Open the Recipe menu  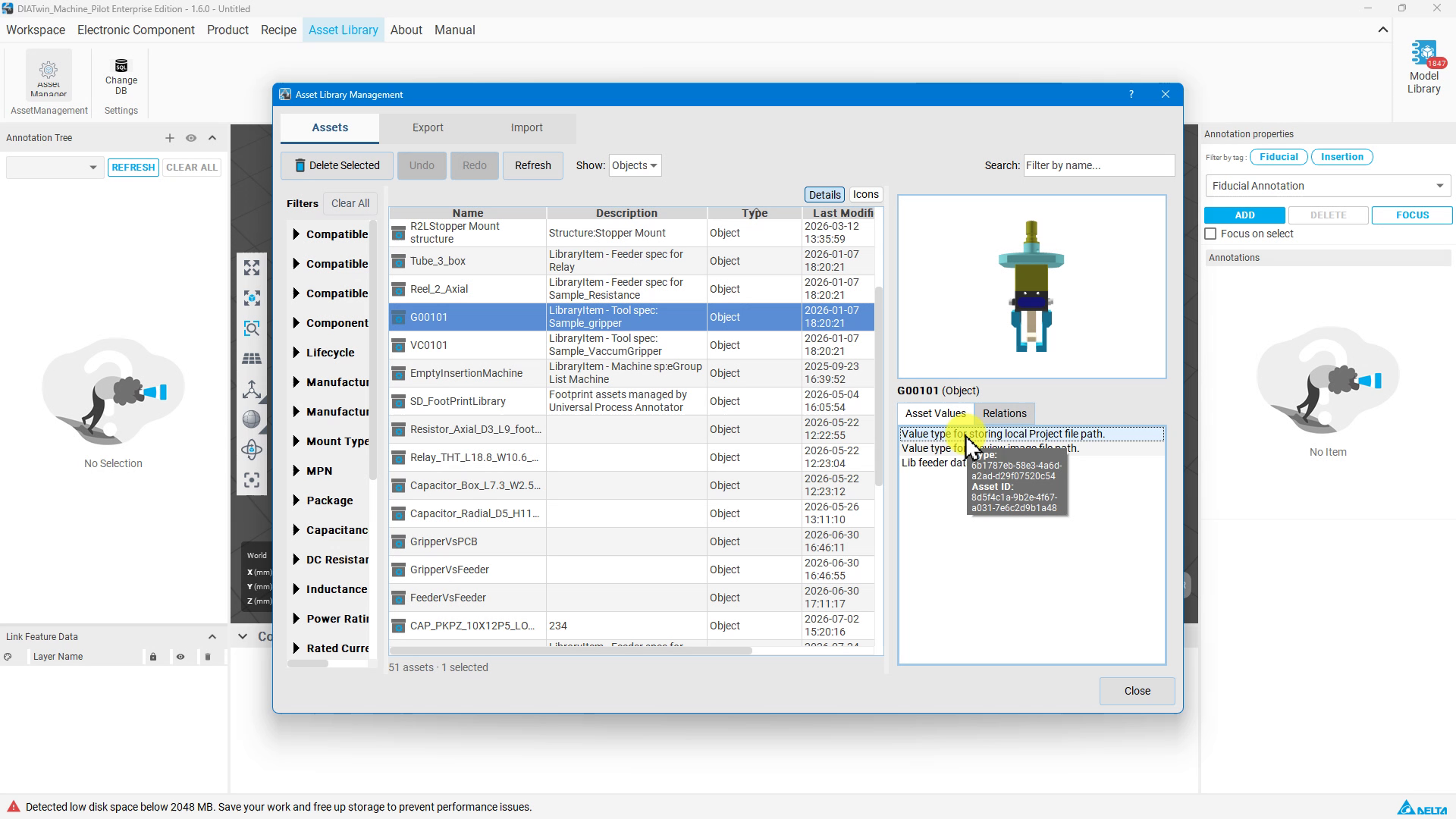(x=278, y=30)
